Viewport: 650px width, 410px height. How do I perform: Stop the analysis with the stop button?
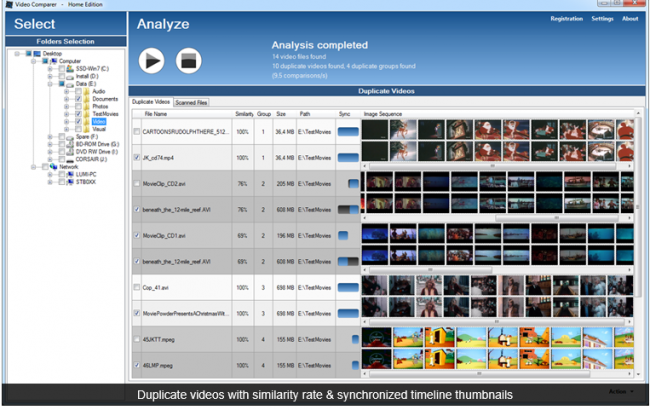pos(189,61)
